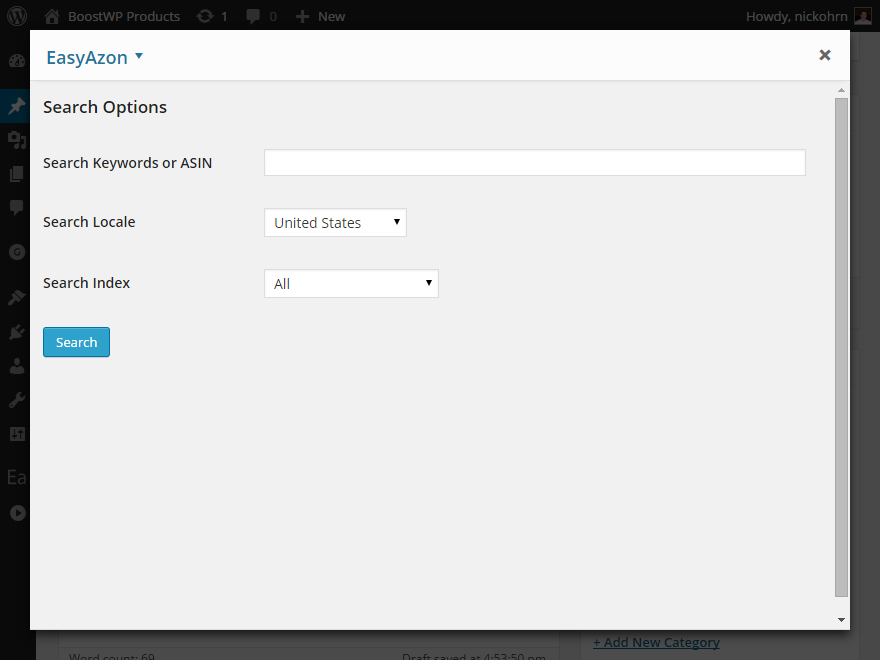Click the BoostWP Products site link
The image size is (880, 660).
click(x=124, y=16)
